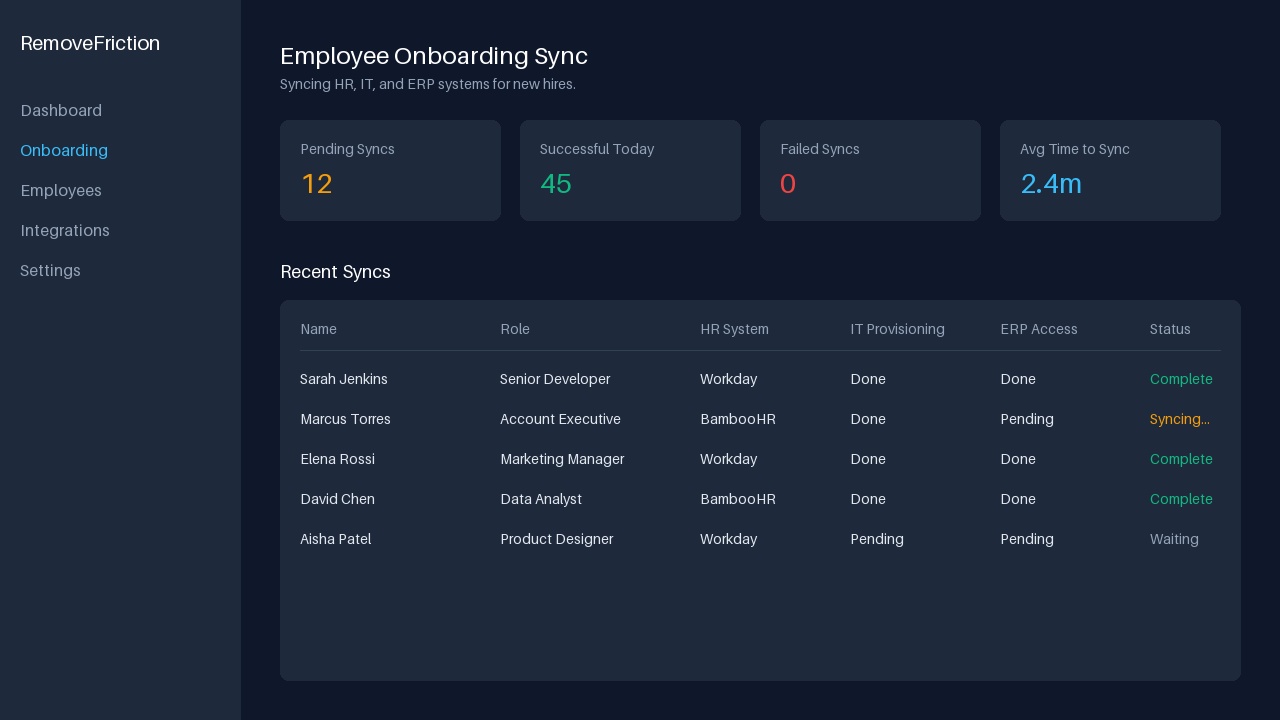Select the Onboarding navigation item
The width and height of the screenshot is (1280, 720).
point(64,151)
